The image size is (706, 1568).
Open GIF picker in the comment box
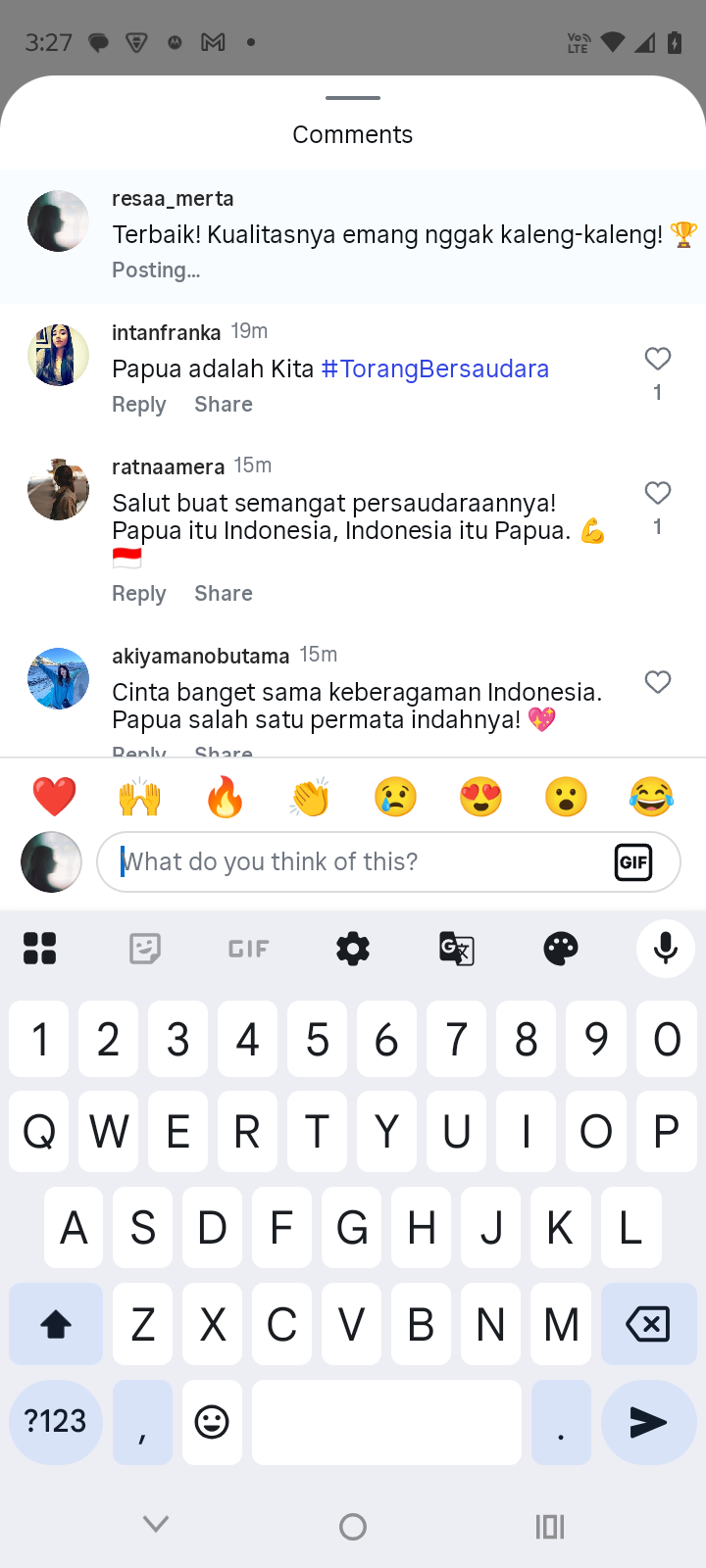pyautogui.click(x=633, y=862)
